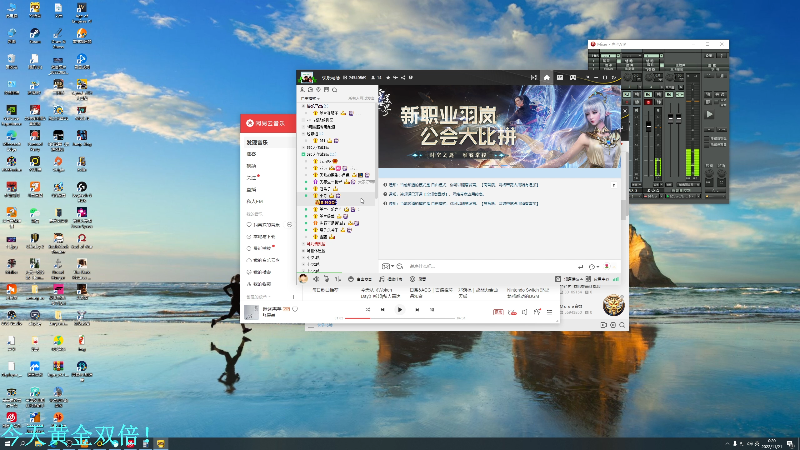Viewport: 800px width, 450px height.
Task: Click the collapse-sidebar icon beside the YY home icon
Action: point(534,78)
